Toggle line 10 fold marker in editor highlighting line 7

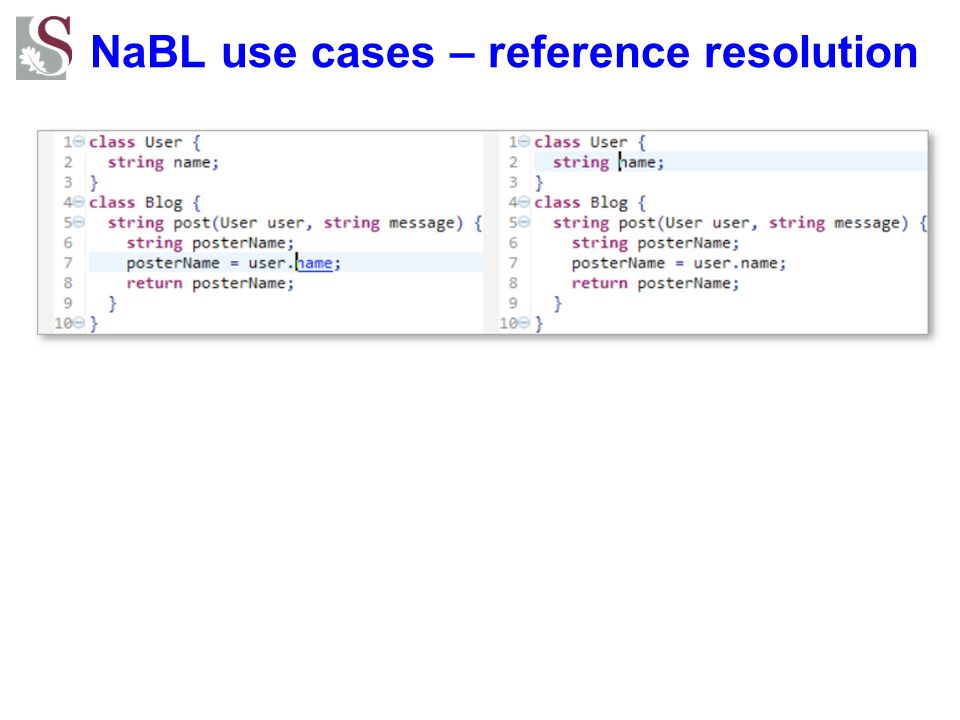79,323
